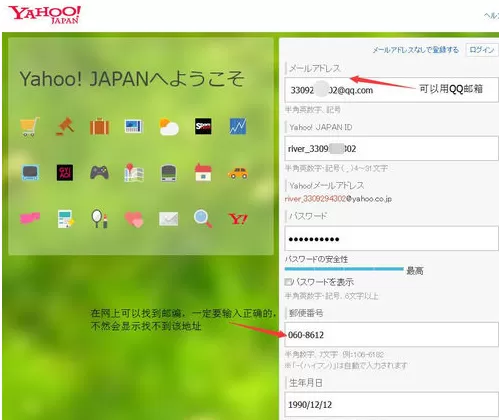Click the yahoo.co.jp mail address text
Image resolution: width=499 pixels, height=420 pixels.
(x=338, y=199)
